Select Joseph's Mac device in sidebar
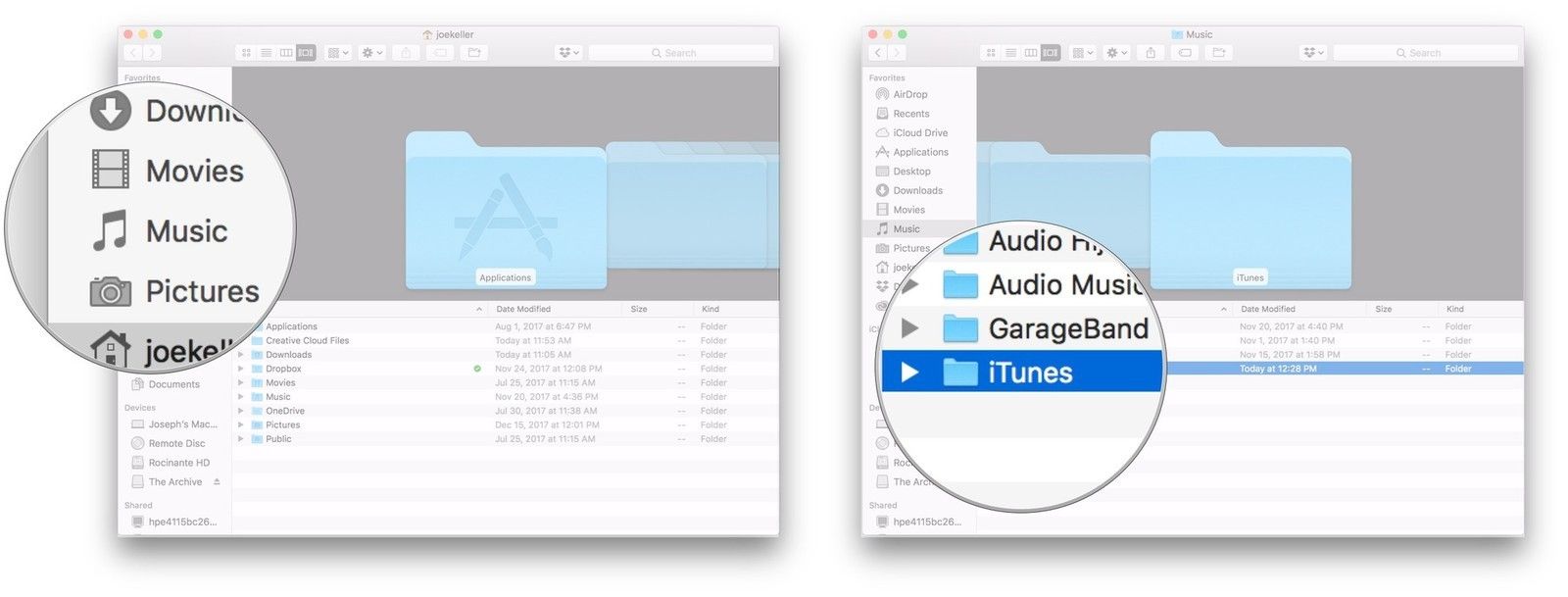Viewport: 1568px width, 597px height. coord(174,424)
